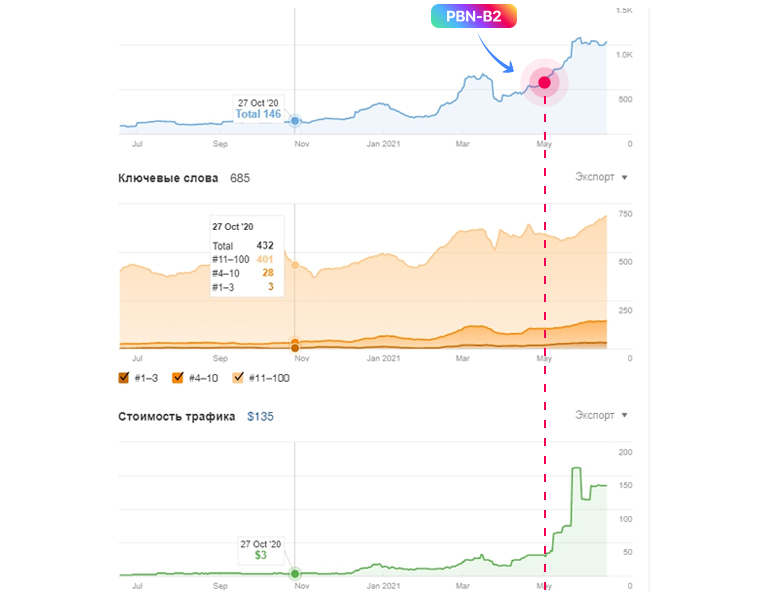Select the green data point below the $3 label
The image size is (759, 600).
click(x=295, y=574)
